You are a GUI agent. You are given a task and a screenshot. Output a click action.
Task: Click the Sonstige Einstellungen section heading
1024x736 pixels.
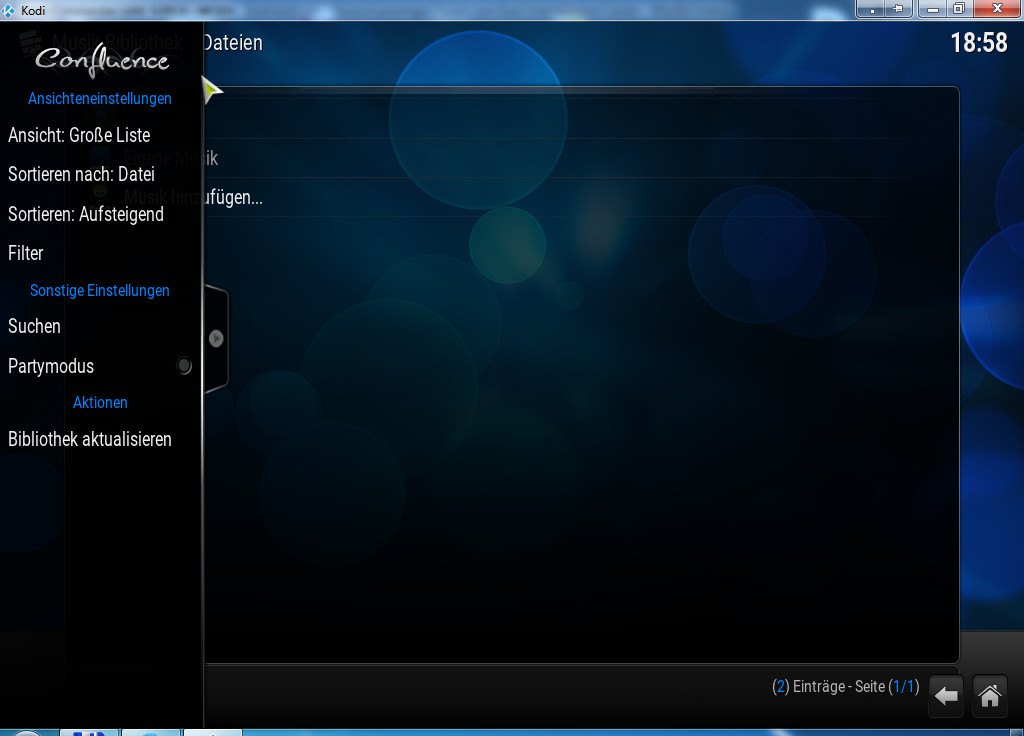tap(100, 291)
